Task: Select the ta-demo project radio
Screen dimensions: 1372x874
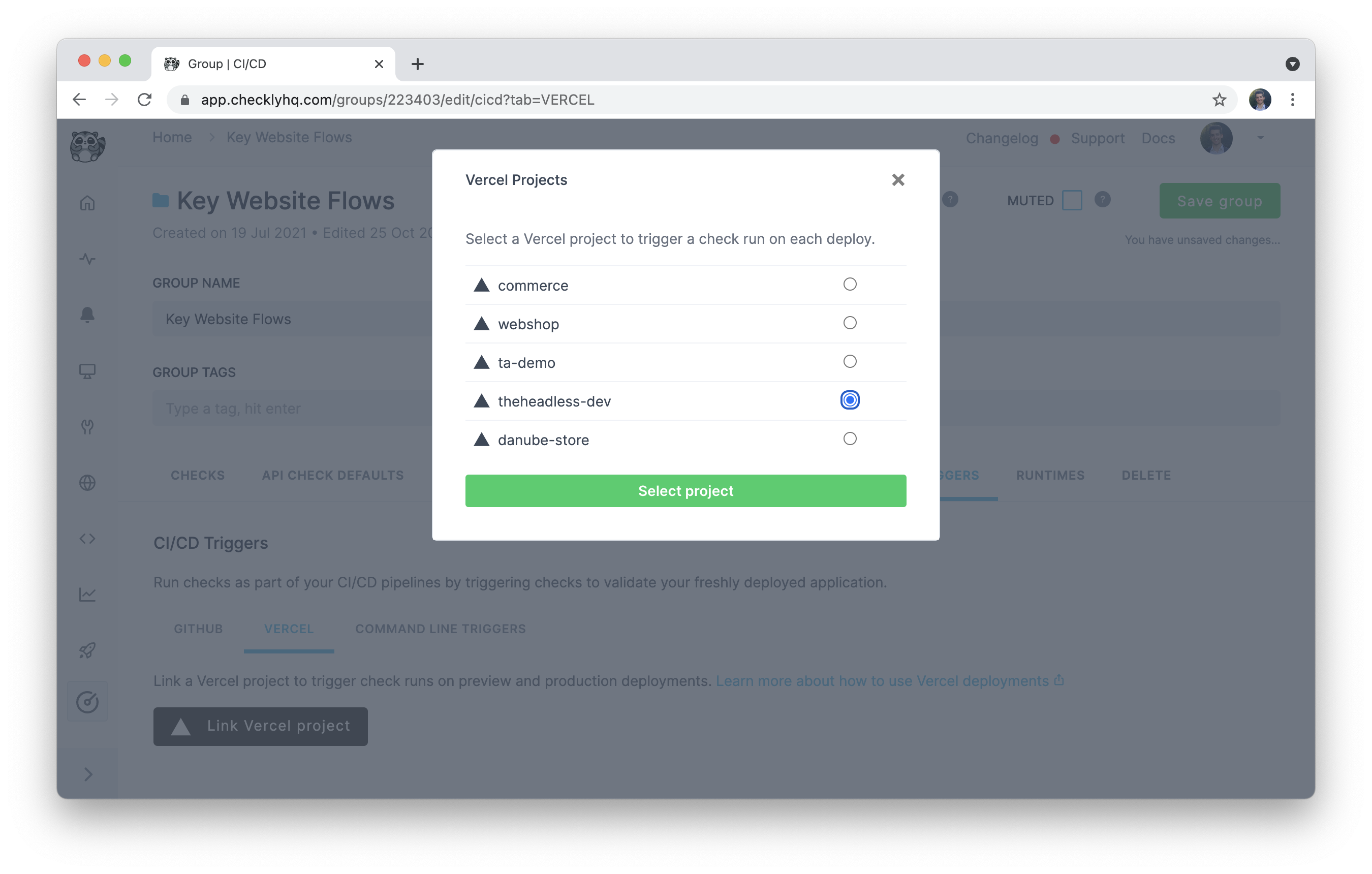Action: point(850,362)
